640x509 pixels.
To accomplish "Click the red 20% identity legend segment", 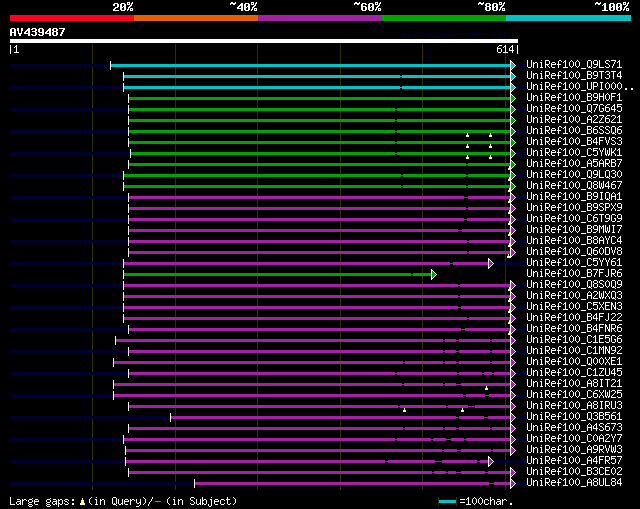I will pos(72,18).
